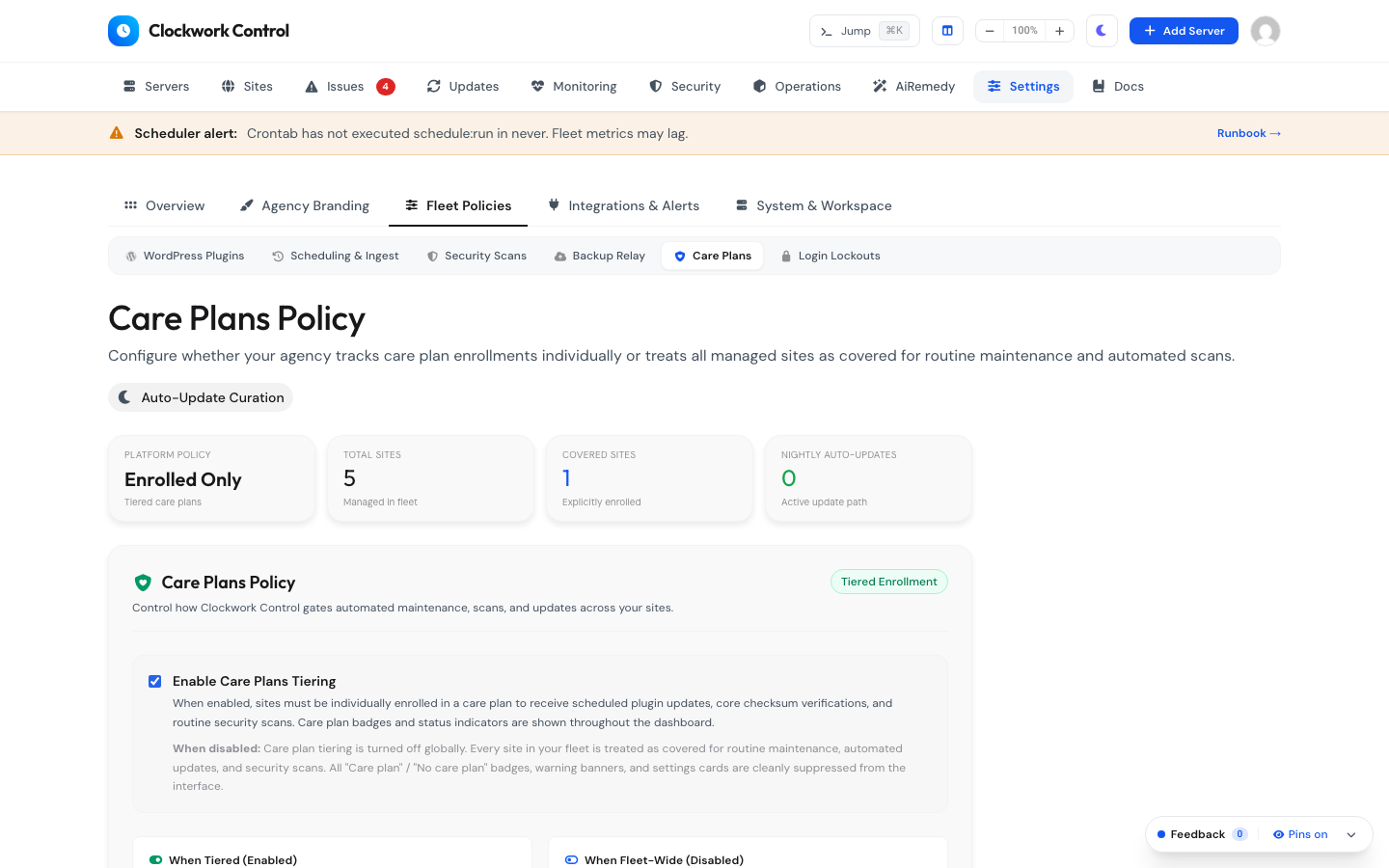Screen dimensions: 1389x868
Task: Click the When Fleet-Wide (Disabled) toggle icon
Action: (571, 859)
